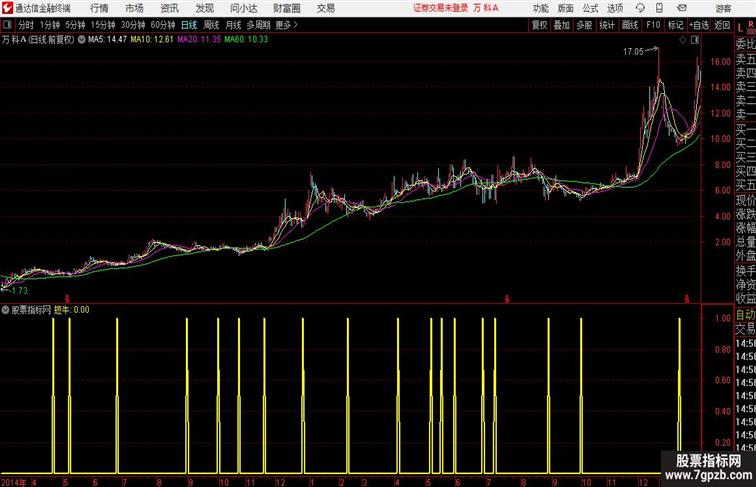Open the 资讯 menu
This screenshot has height=487, width=756.
[x=169, y=8]
